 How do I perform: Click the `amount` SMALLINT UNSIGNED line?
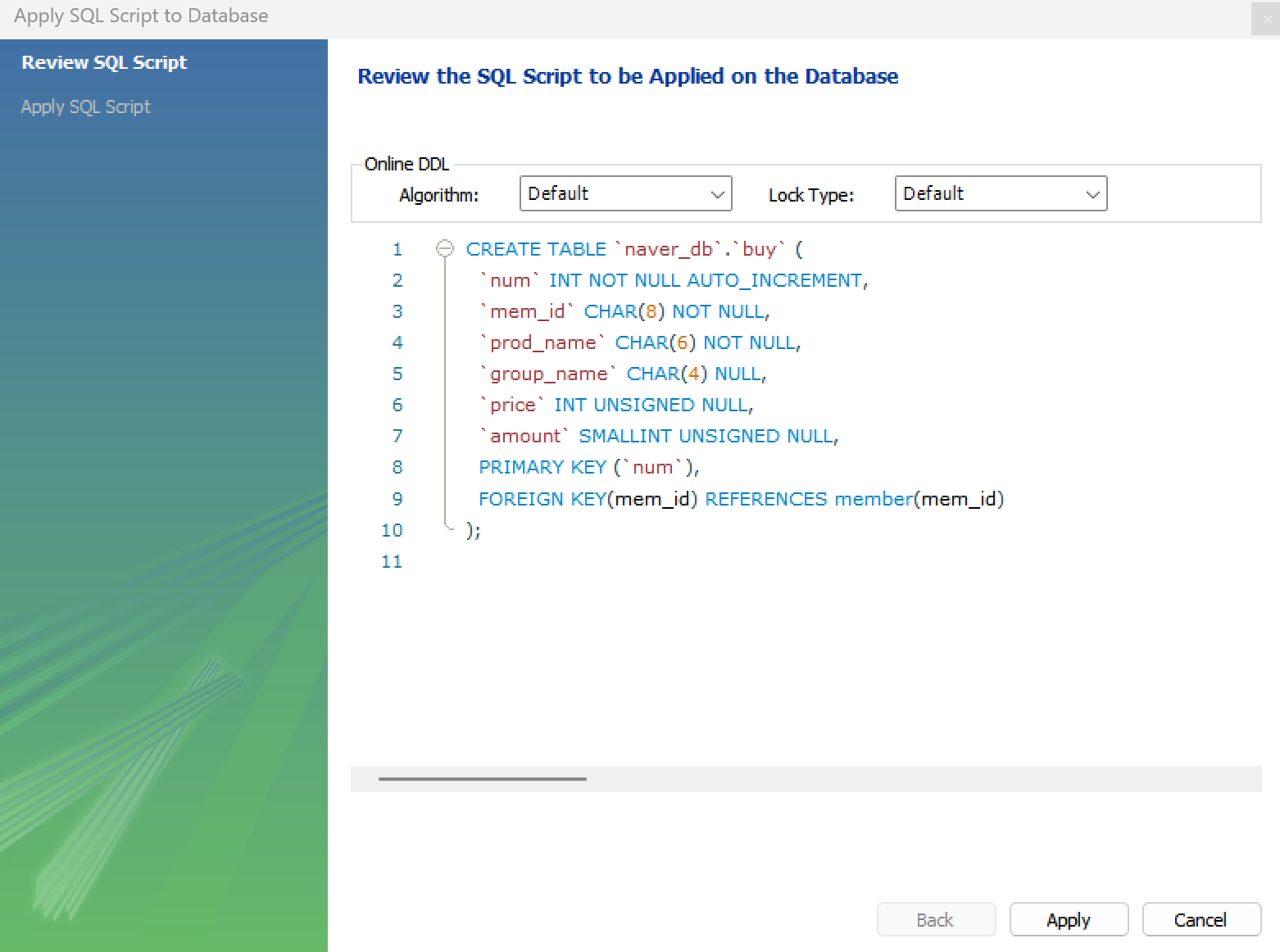click(659, 436)
